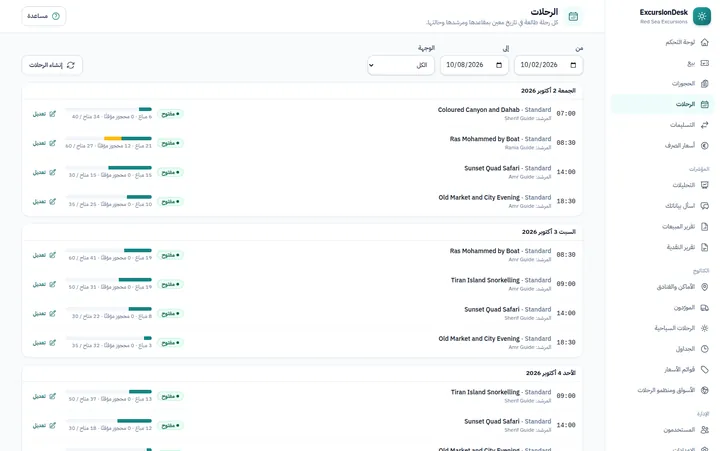Open الأماكن والفنادق map pin icon

coord(704,287)
